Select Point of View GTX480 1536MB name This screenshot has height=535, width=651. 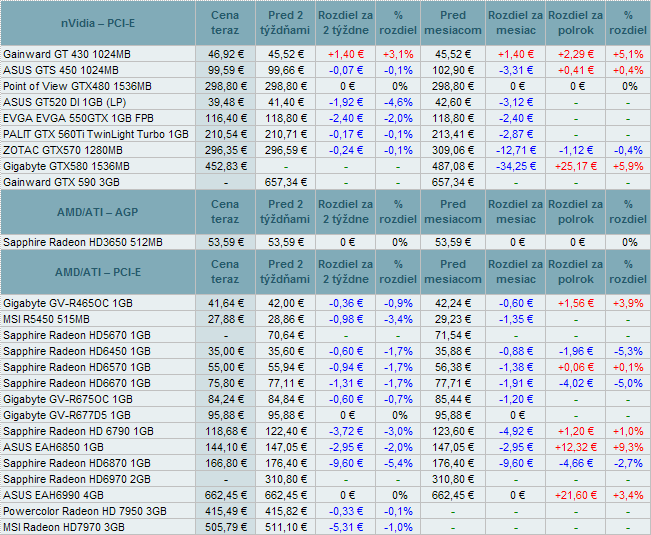tap(77, 86)
